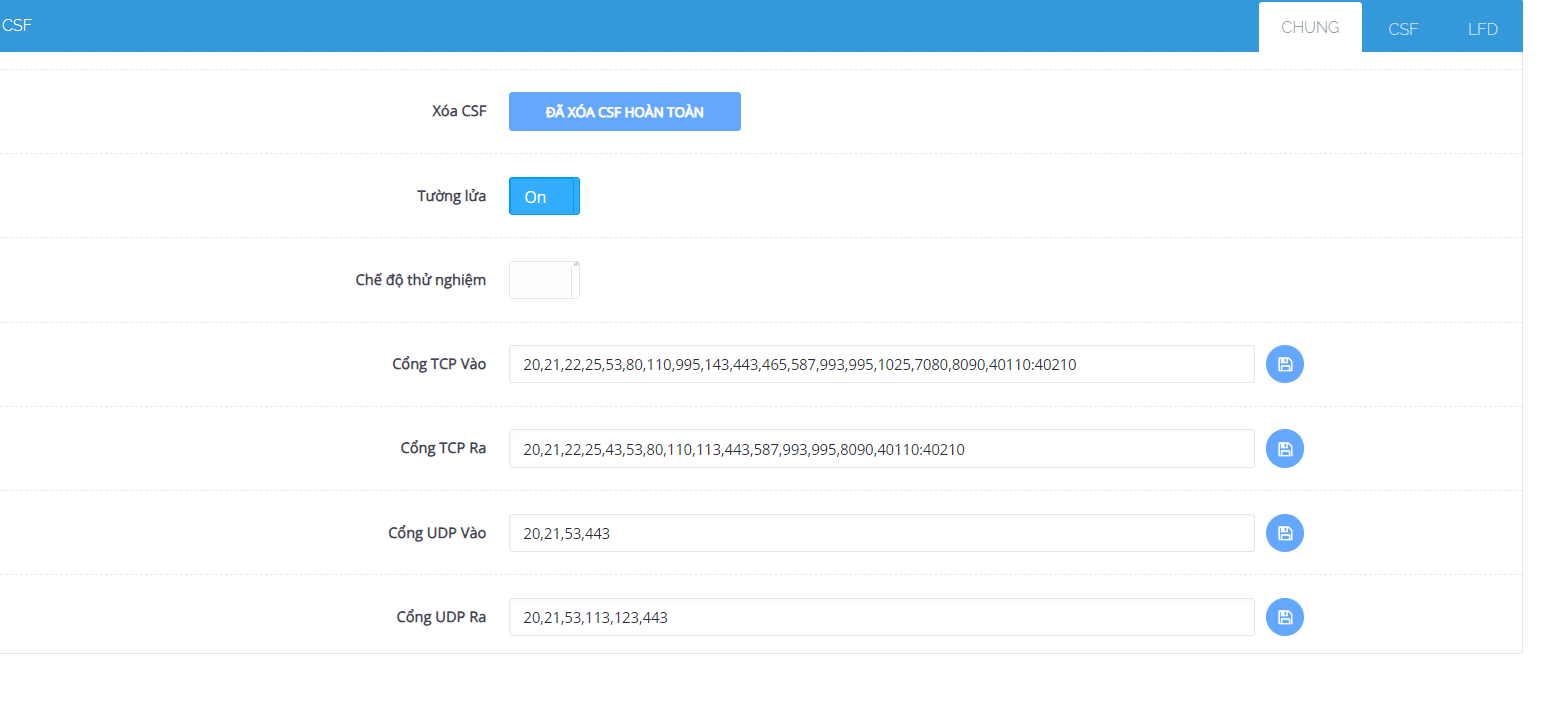Click the ĐÃ XÓA CSF HOÀN TOÀN button

625,112
